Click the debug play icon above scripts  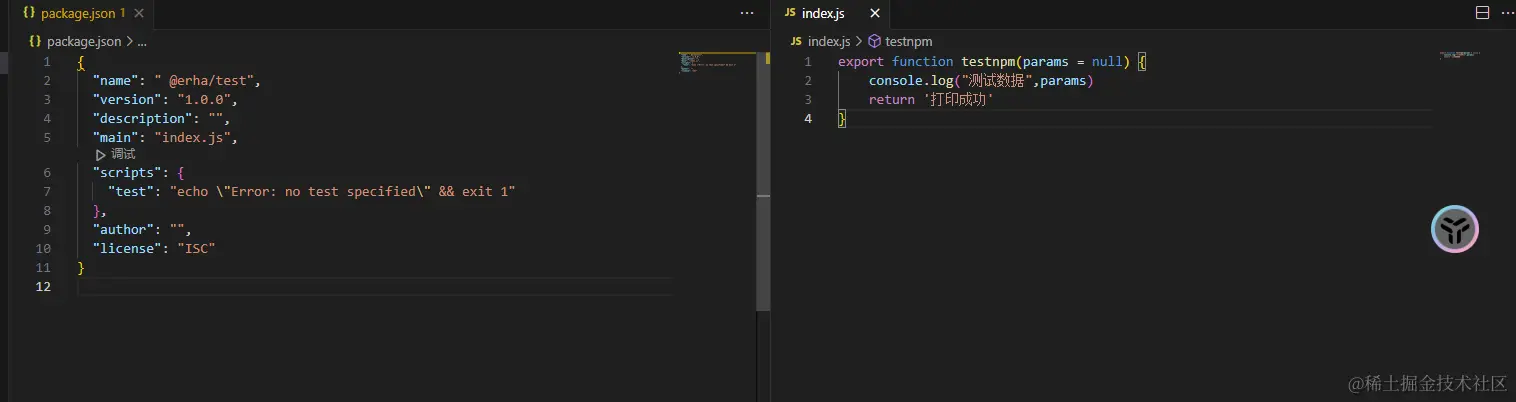point(100,155)
